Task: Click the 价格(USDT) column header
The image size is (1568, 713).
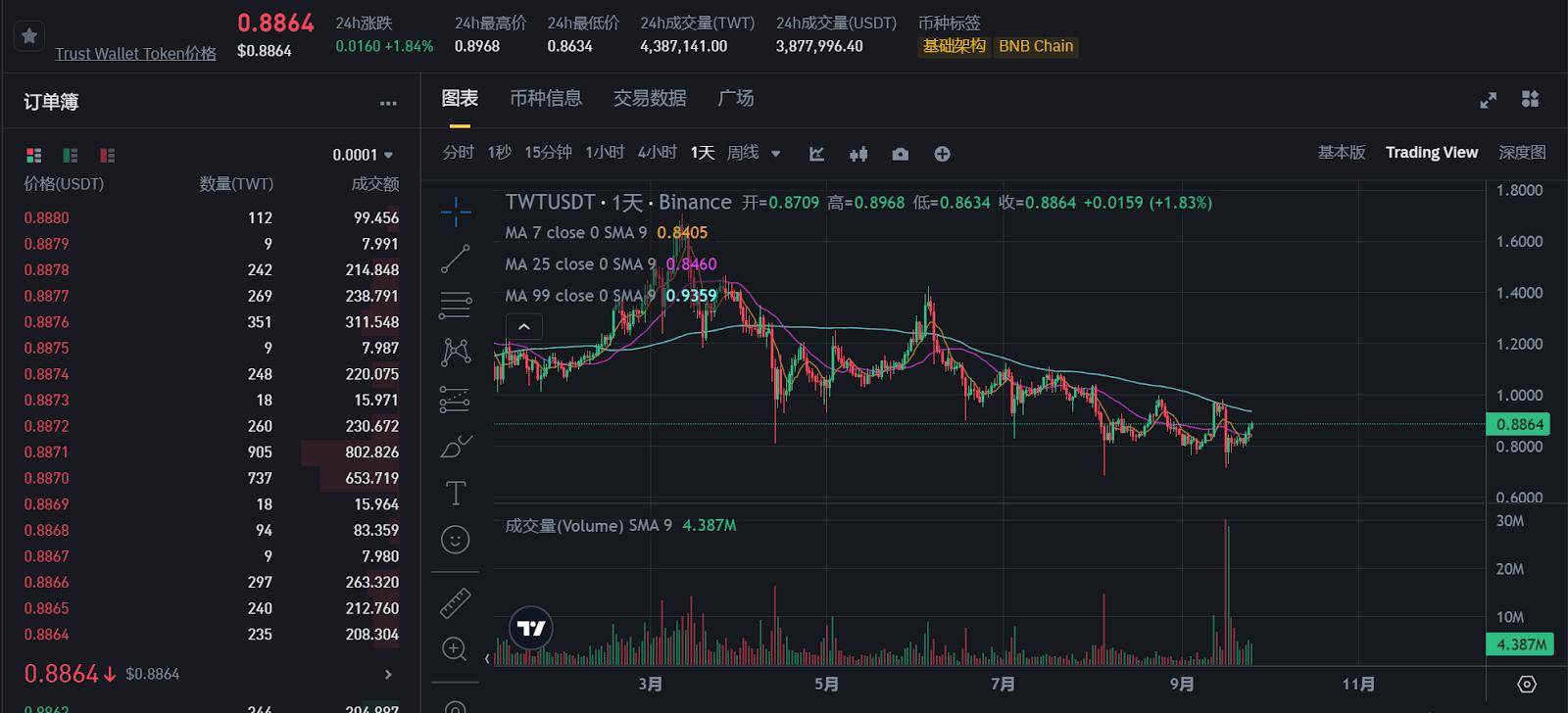Action: (x=64, y=184)
